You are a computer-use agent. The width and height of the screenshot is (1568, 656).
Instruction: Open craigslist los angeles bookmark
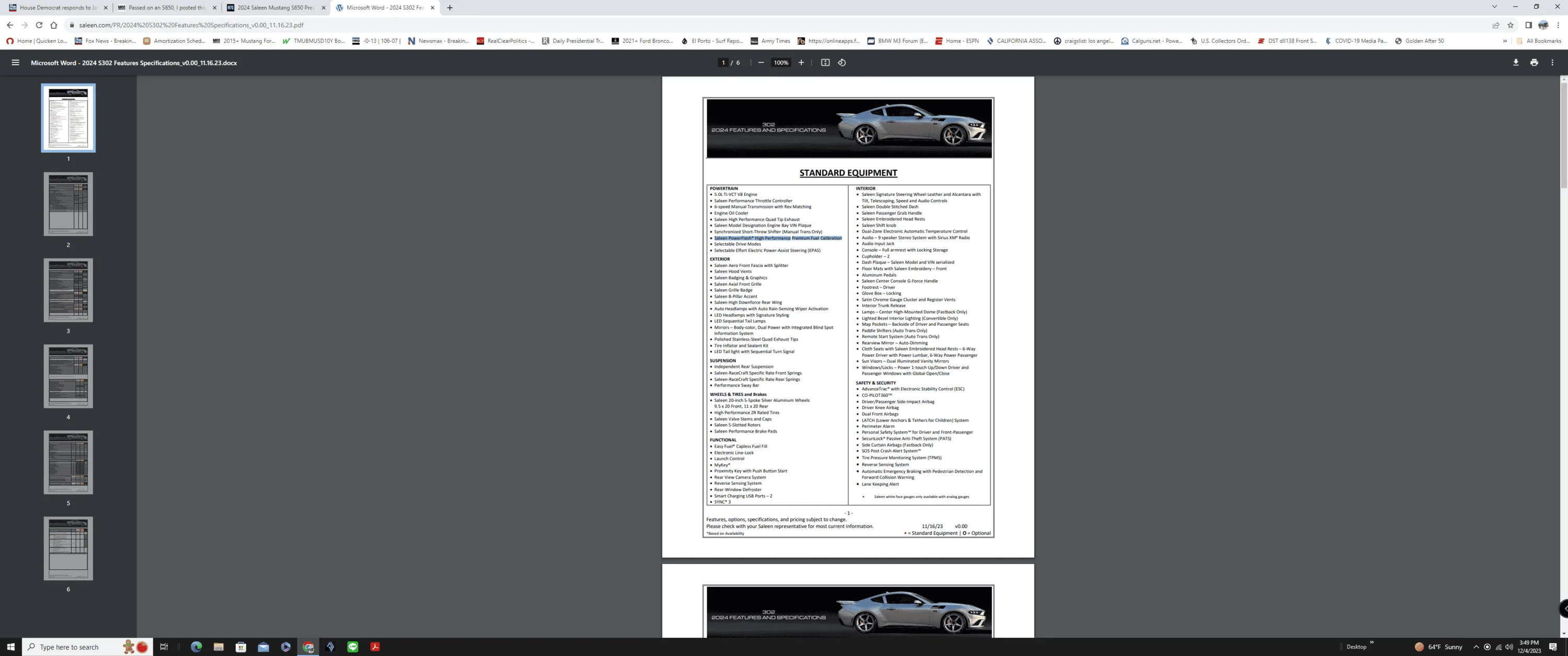[x=1083, y=41]
